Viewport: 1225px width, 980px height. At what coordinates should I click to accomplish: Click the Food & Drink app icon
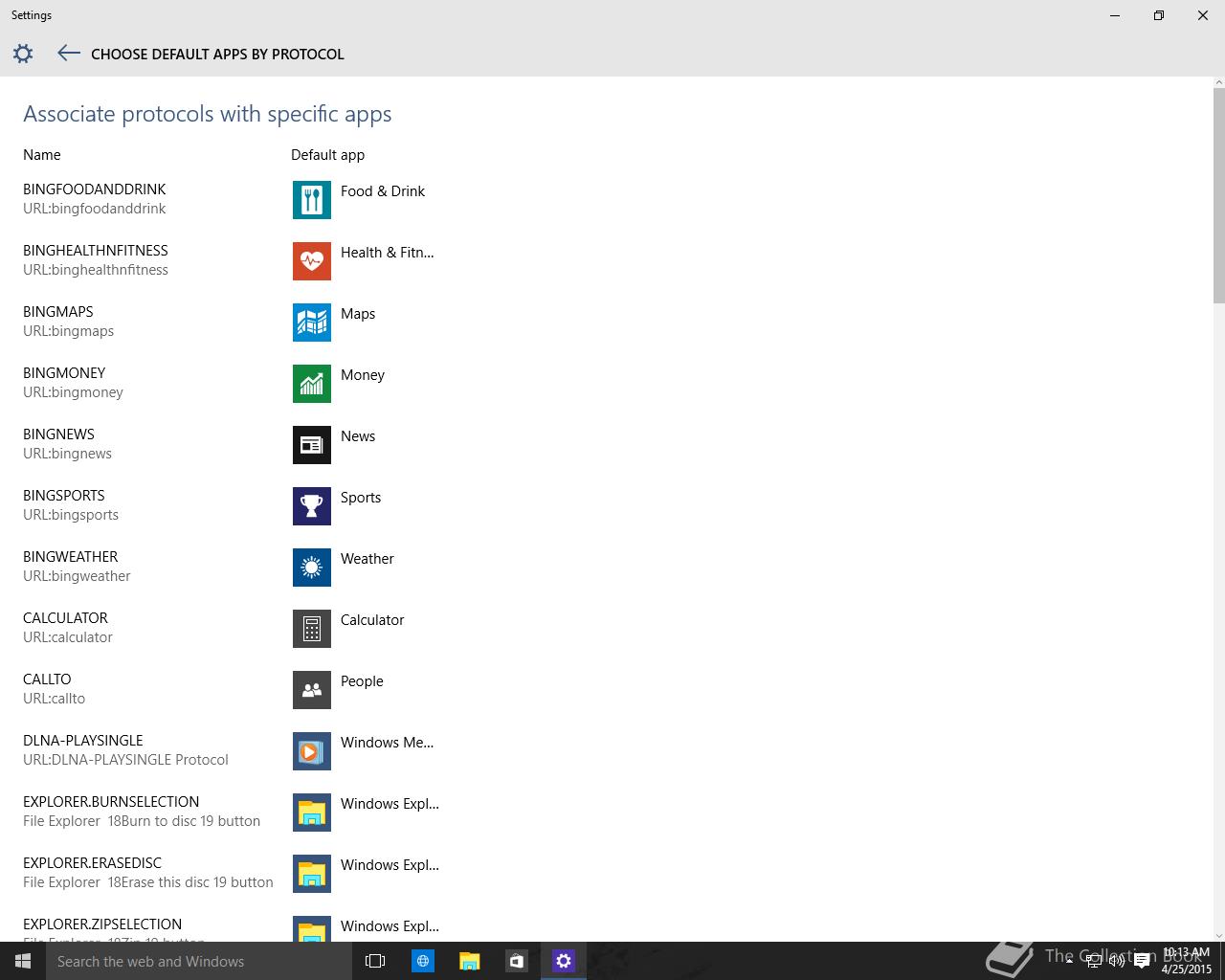coord(312,200)
